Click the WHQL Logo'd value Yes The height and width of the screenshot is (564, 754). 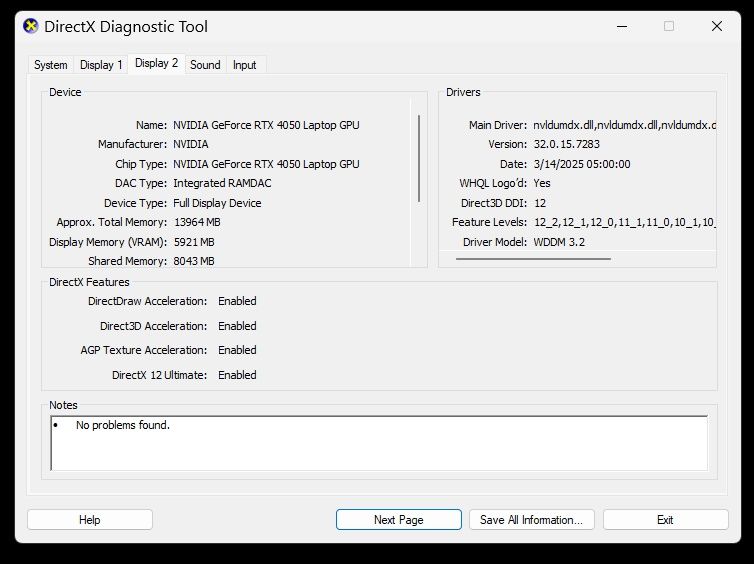[542, 183]
